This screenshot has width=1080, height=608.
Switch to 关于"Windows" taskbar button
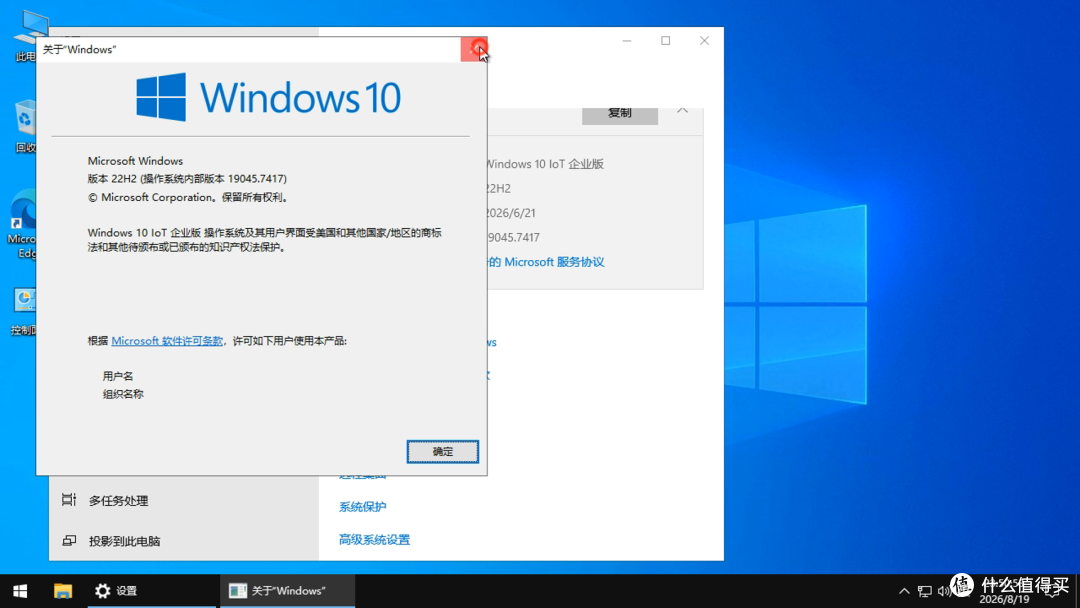pyautogui.click(x=287, y=591)
